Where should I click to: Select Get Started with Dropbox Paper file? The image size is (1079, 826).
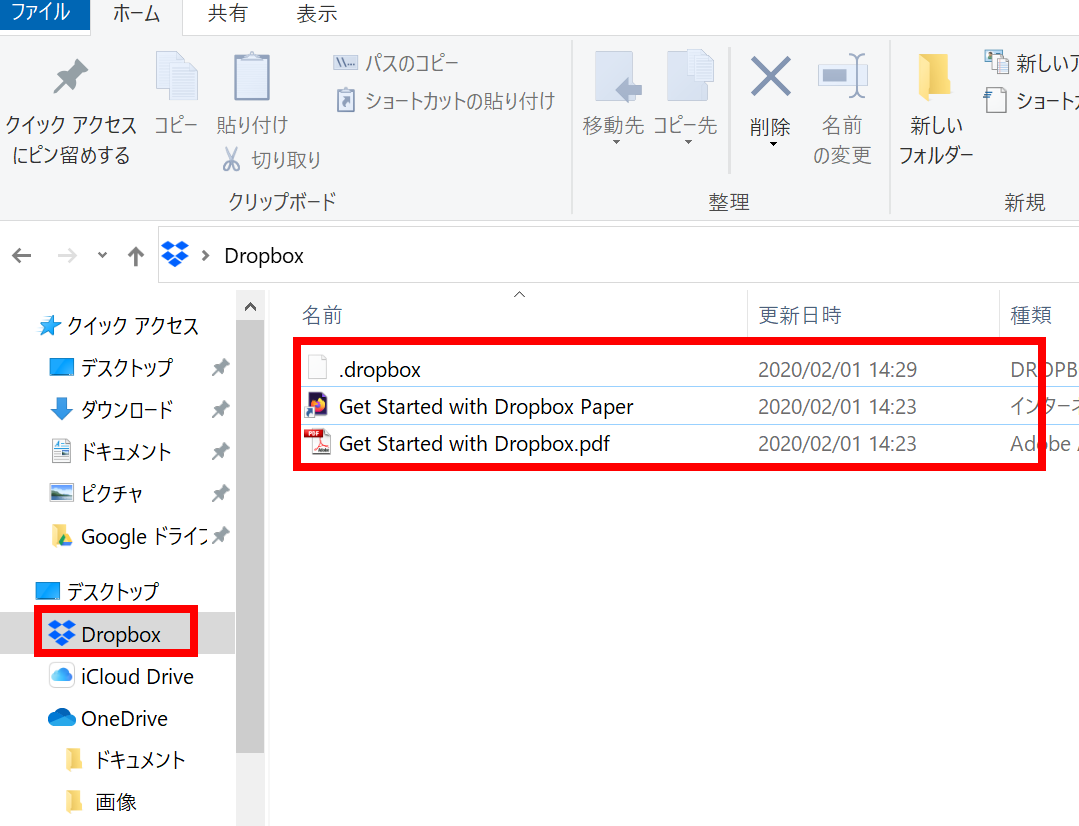[x=486, y=407]
